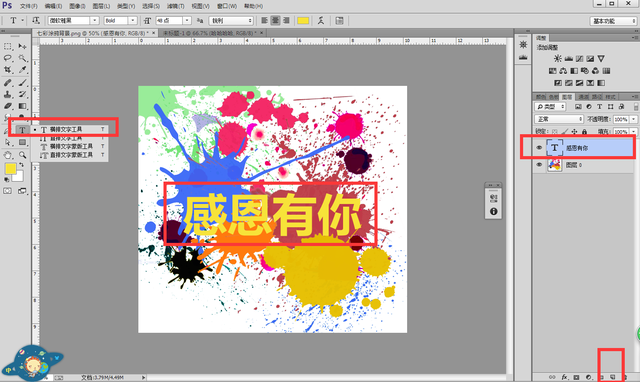Open the 滤镜(T) menu
The width and height of the screenshot is (640, 382).
176,6
